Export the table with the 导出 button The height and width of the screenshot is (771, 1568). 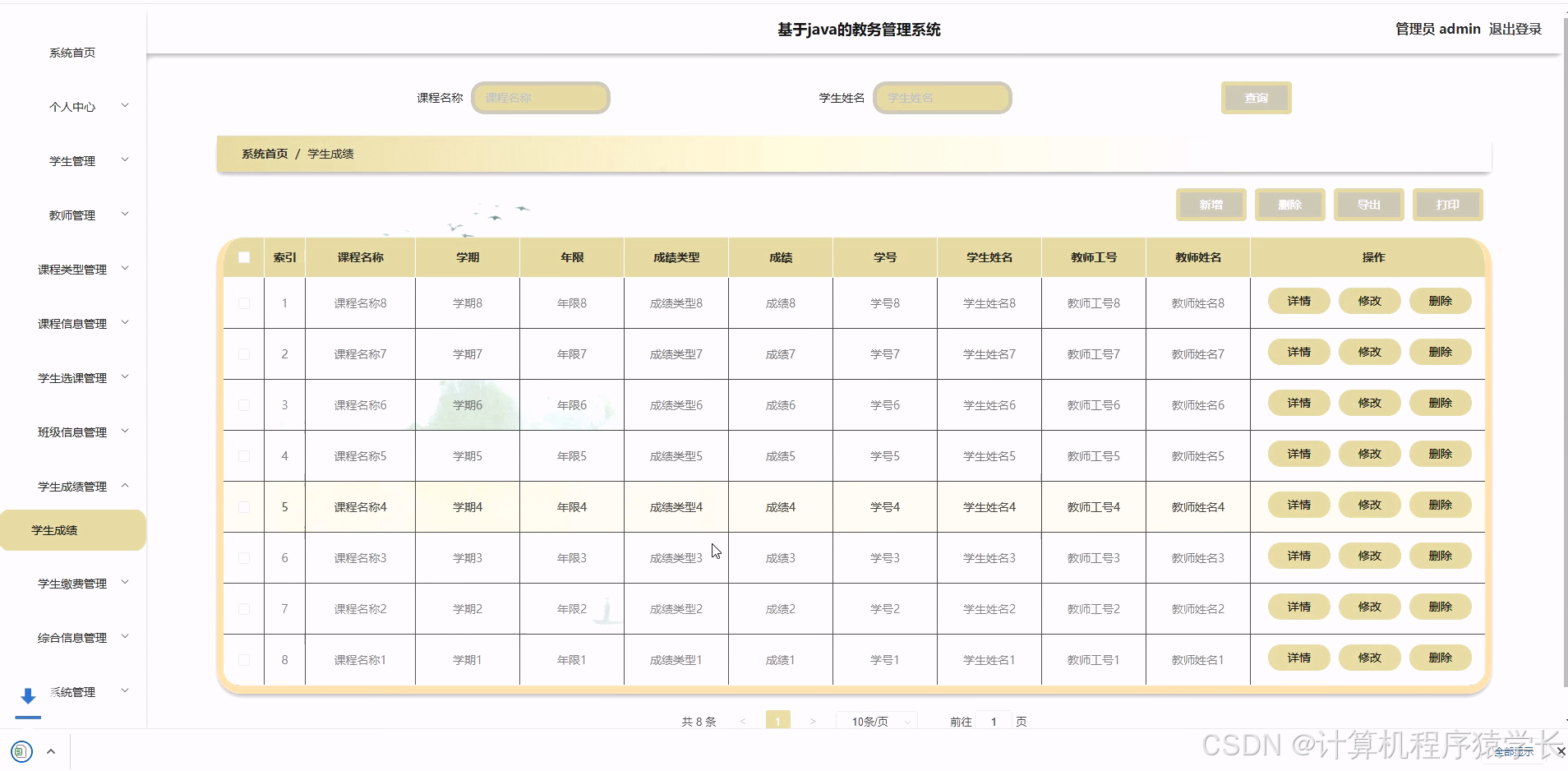coord(1368,205)
